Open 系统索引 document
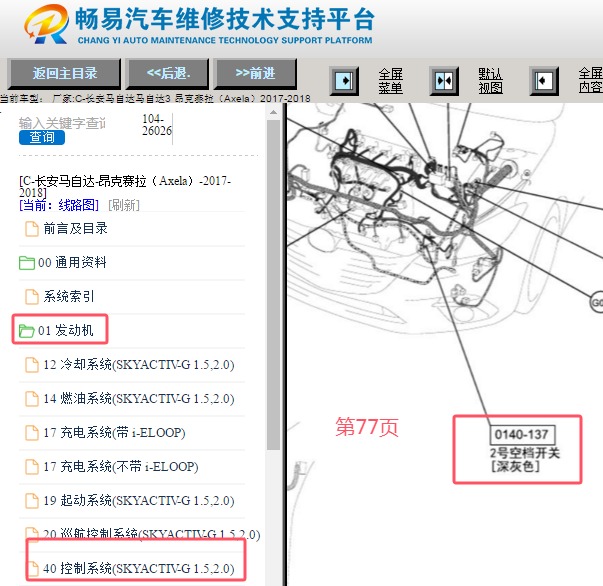This screenshot has height=586, width=603. [x=69, y=296]
